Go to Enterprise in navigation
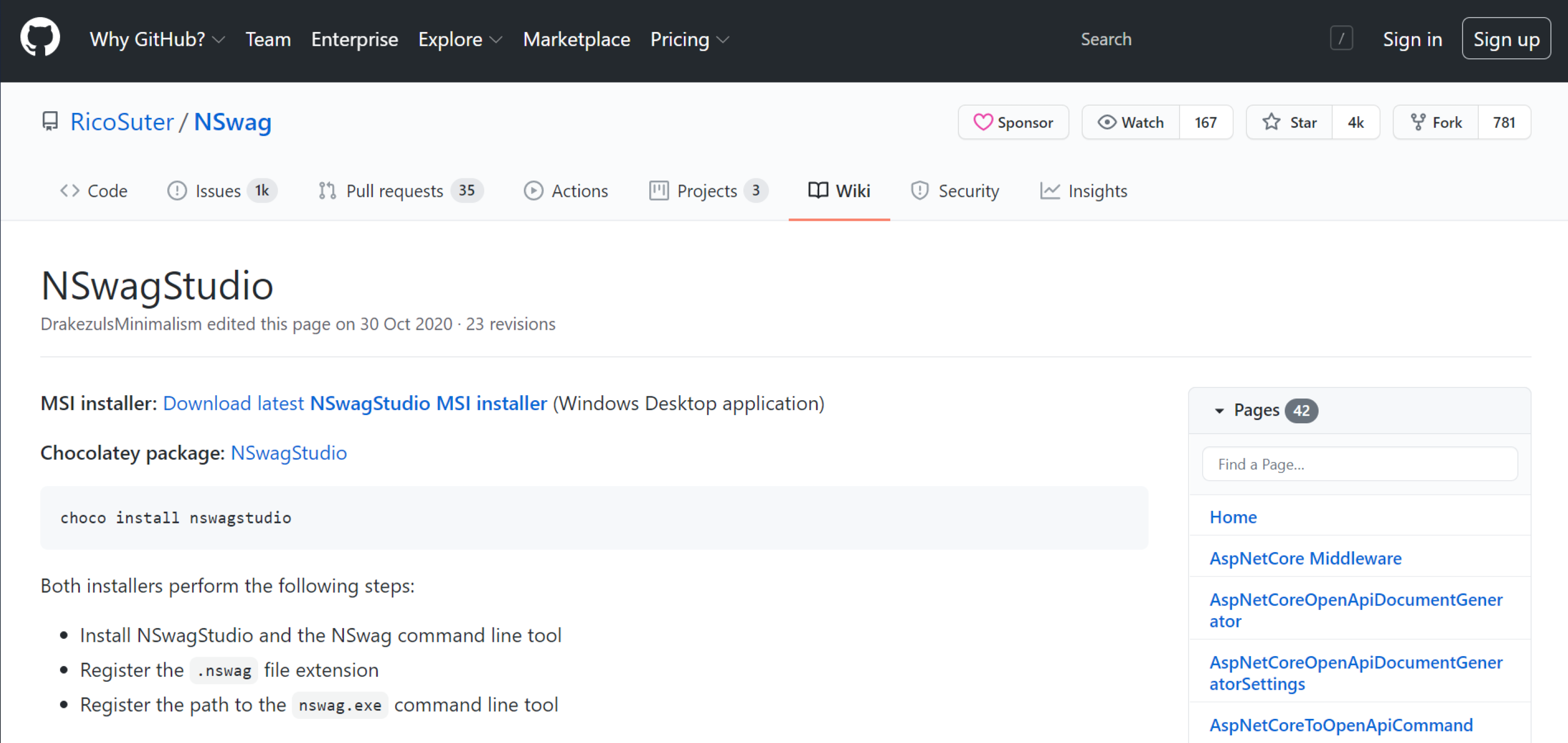 point(355,39)
